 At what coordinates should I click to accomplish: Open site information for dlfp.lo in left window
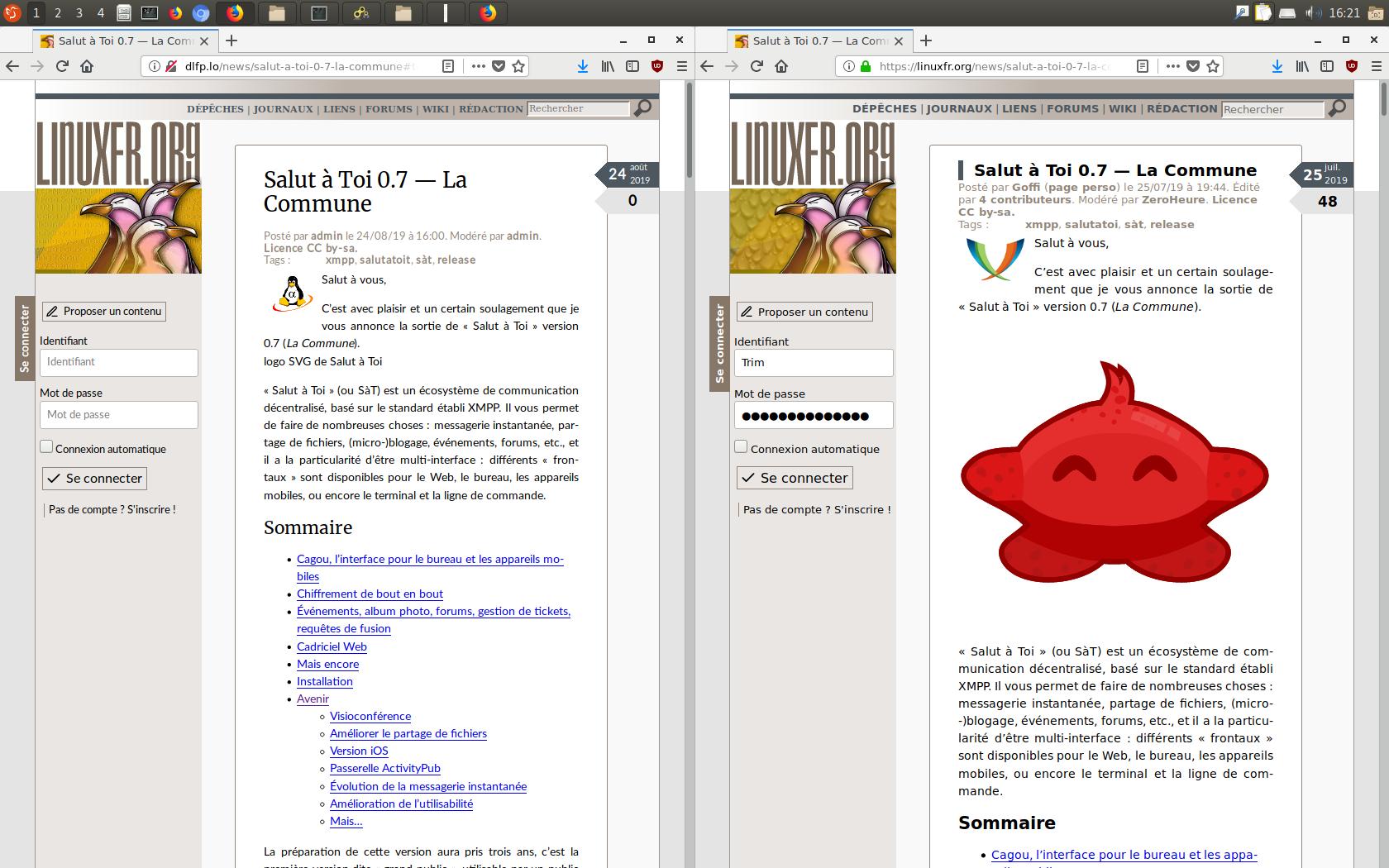155,66
